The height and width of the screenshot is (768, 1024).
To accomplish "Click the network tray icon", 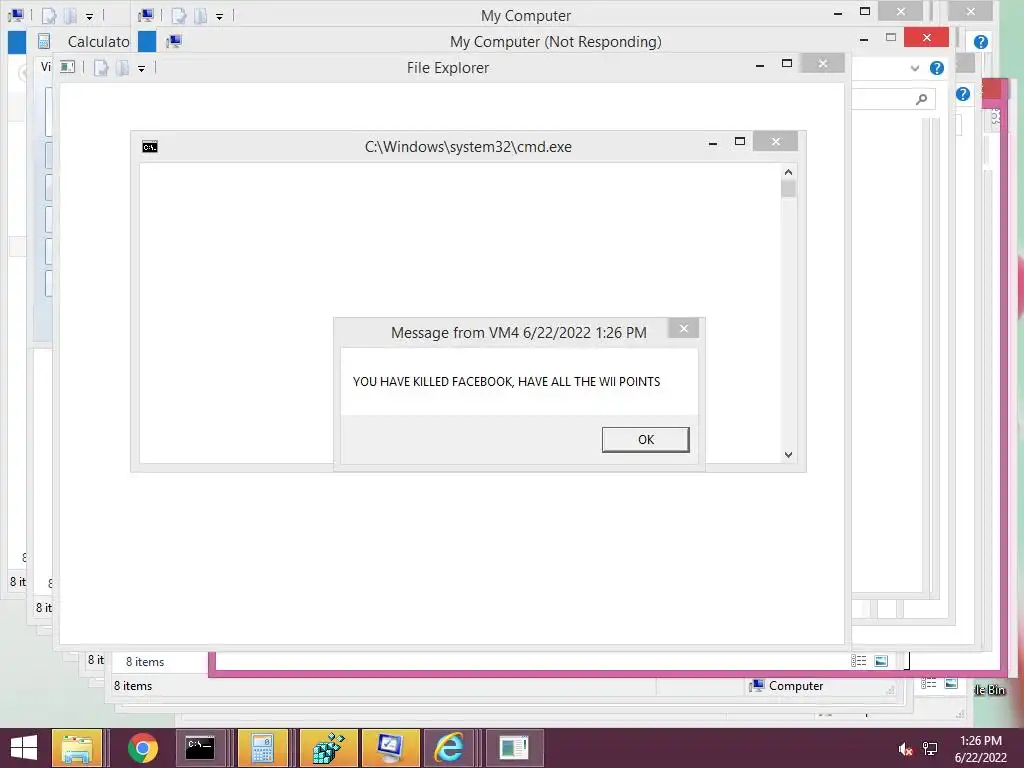I will 930,749.
